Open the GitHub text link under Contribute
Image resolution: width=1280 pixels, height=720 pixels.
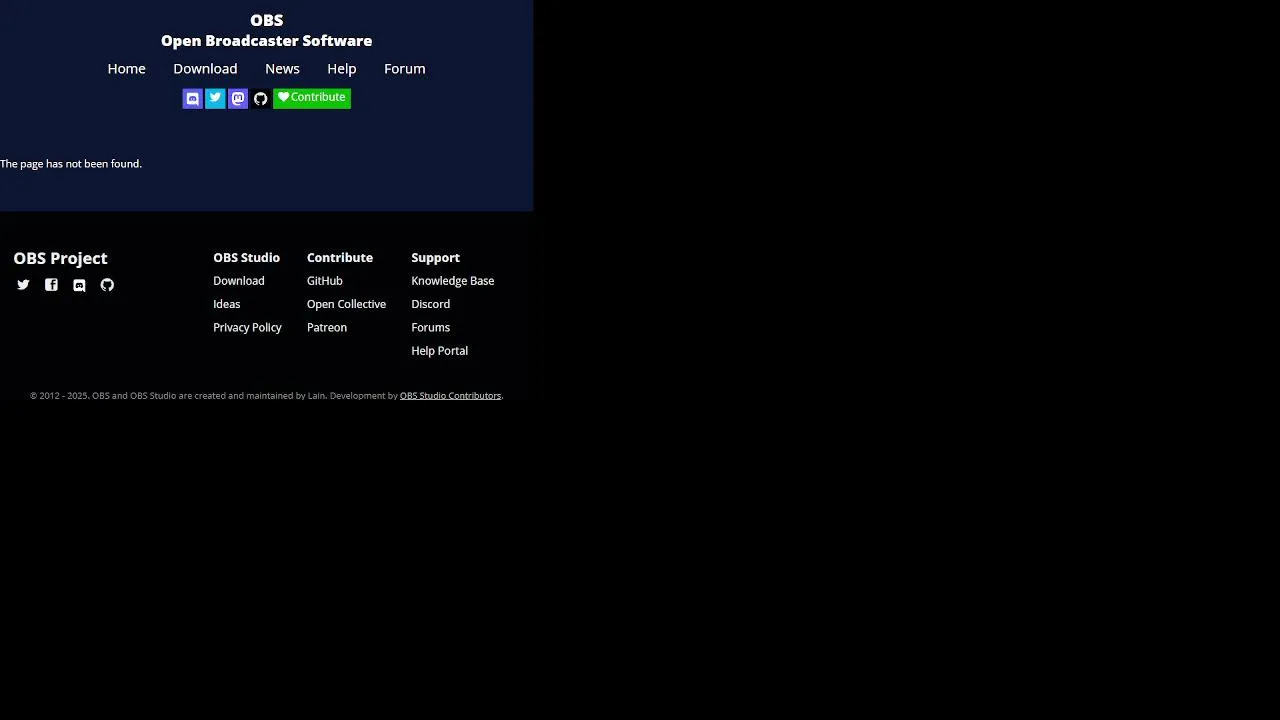(325, 281)
